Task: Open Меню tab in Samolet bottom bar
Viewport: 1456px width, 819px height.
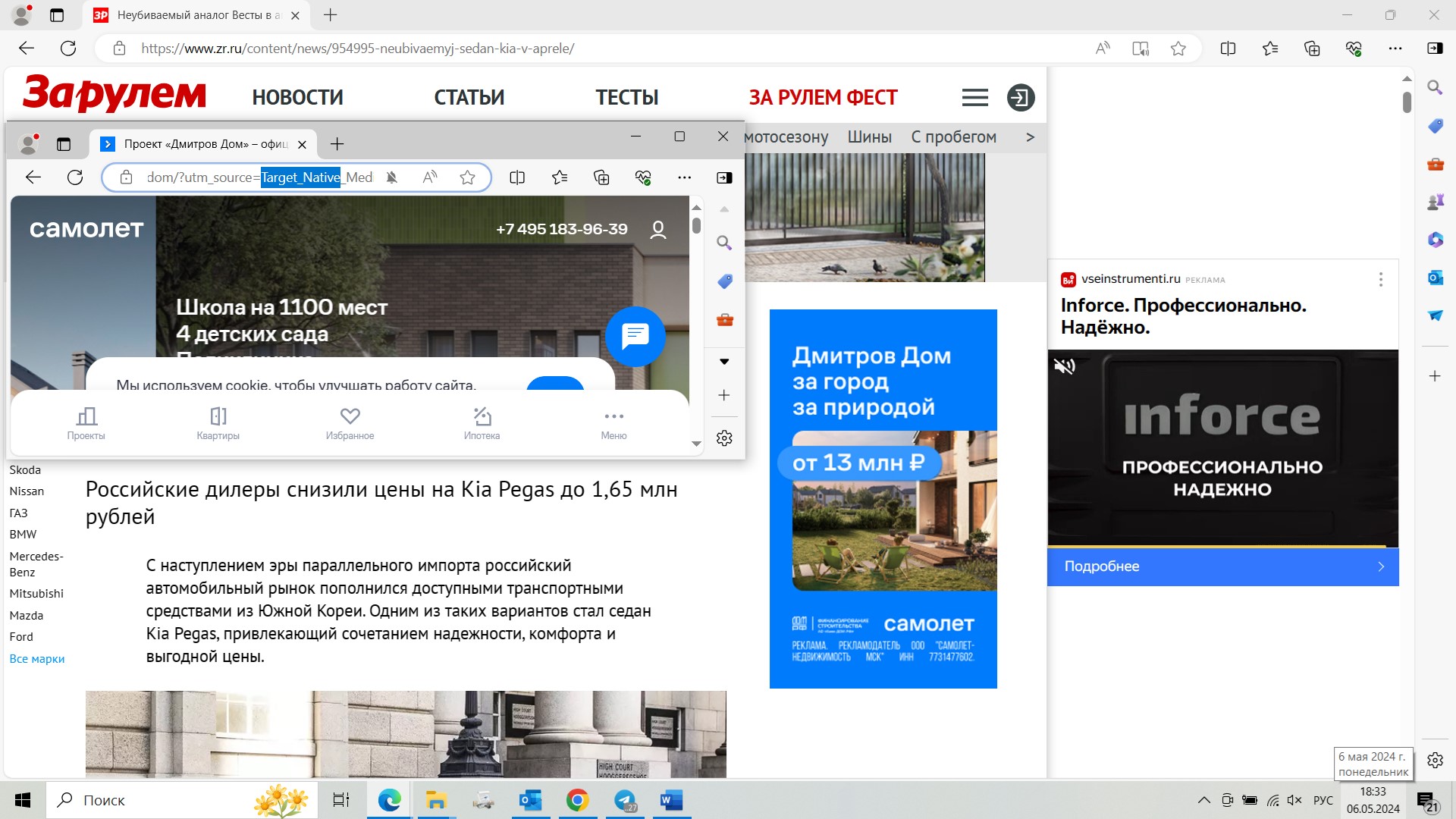Action: coord(613,424)
